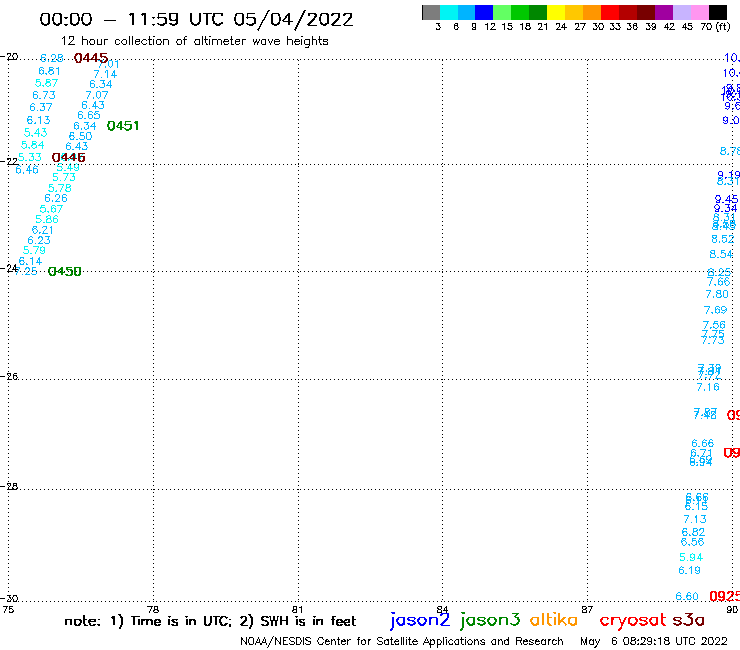Click the 7.80 wave height value

717,294
